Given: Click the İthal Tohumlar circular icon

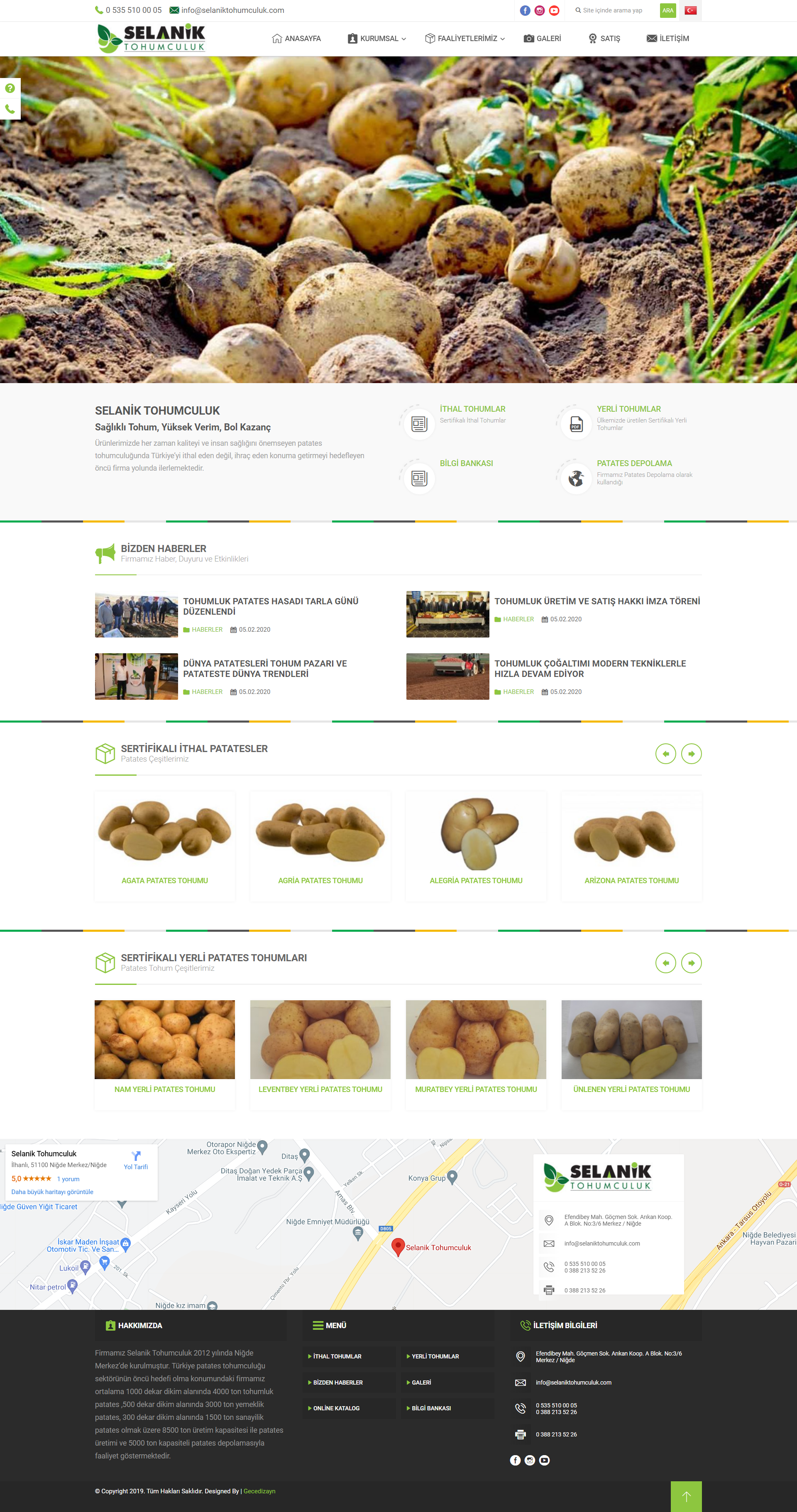Looking at the screenshot, I should [x=419, y=424].
